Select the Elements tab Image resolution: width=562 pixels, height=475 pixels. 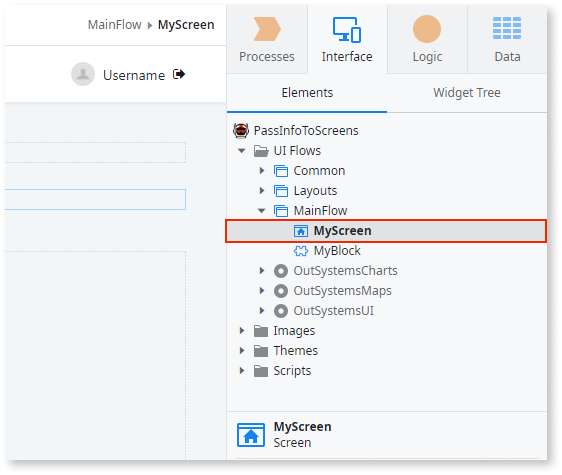point(307,93)
